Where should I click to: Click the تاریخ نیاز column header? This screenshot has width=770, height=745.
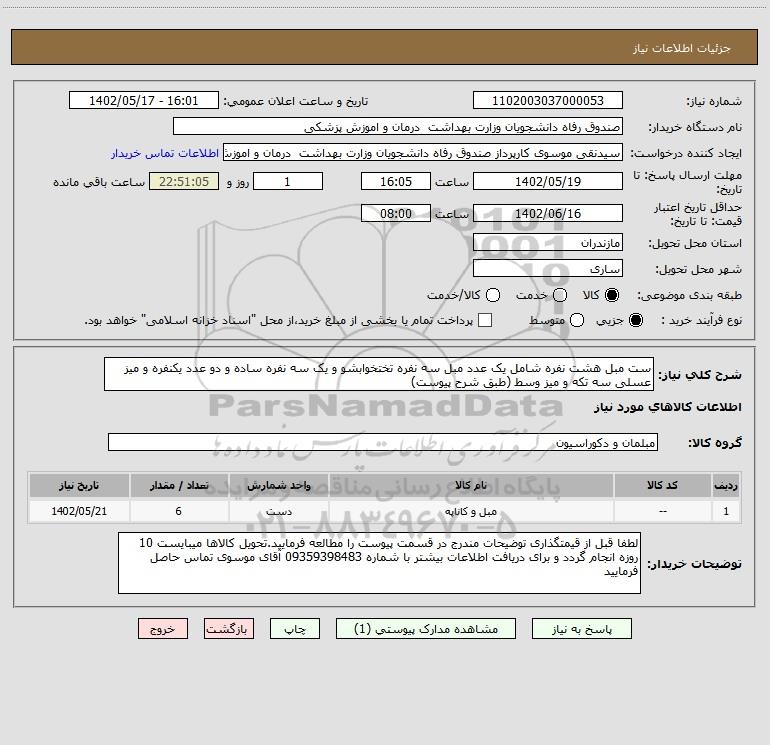pyautogui.click(x=79, y=485)
